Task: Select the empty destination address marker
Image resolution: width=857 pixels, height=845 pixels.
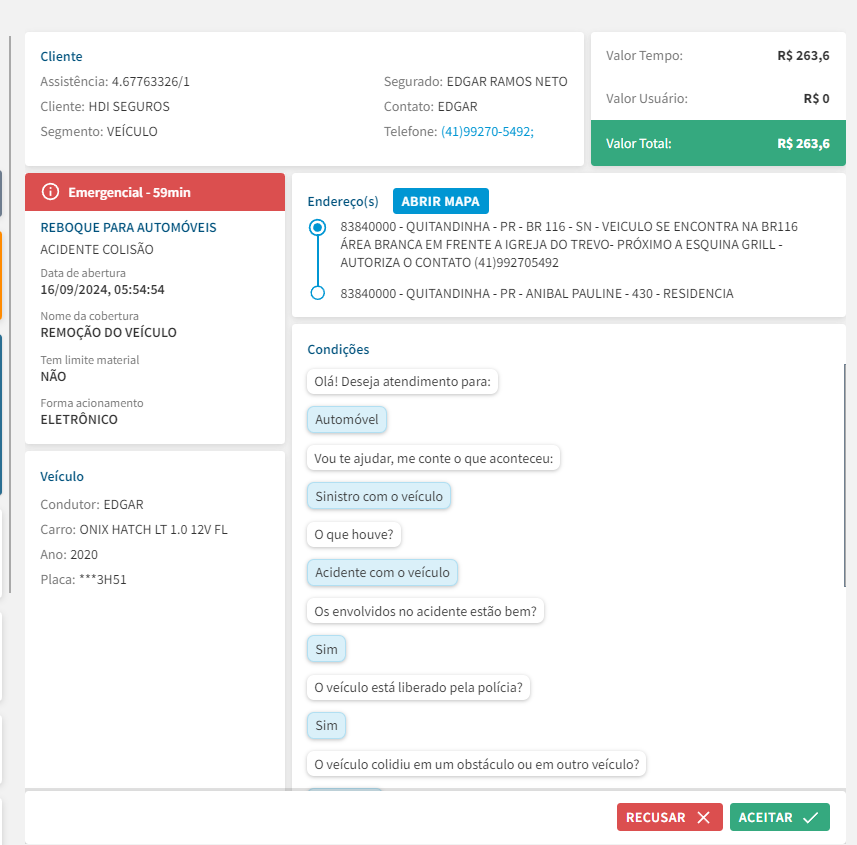Action: click(x=318, y=293)
